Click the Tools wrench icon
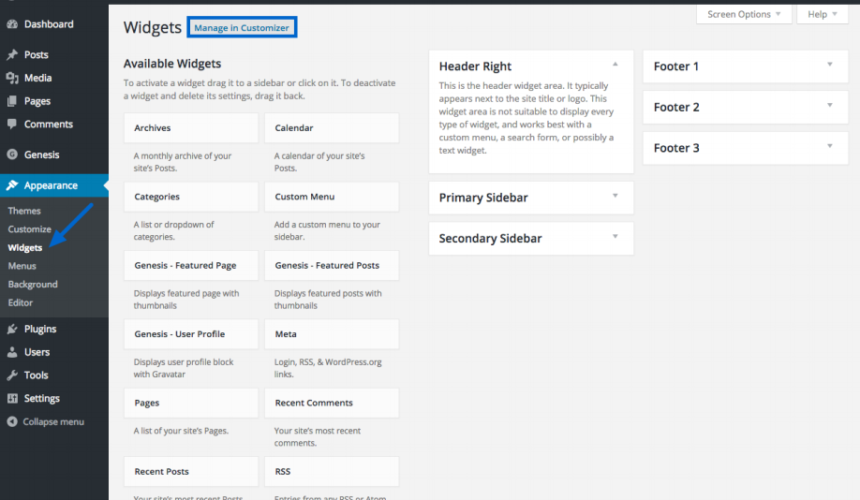Image resolution: width=860 pixels, height=500 pixels. click(12, 375)
